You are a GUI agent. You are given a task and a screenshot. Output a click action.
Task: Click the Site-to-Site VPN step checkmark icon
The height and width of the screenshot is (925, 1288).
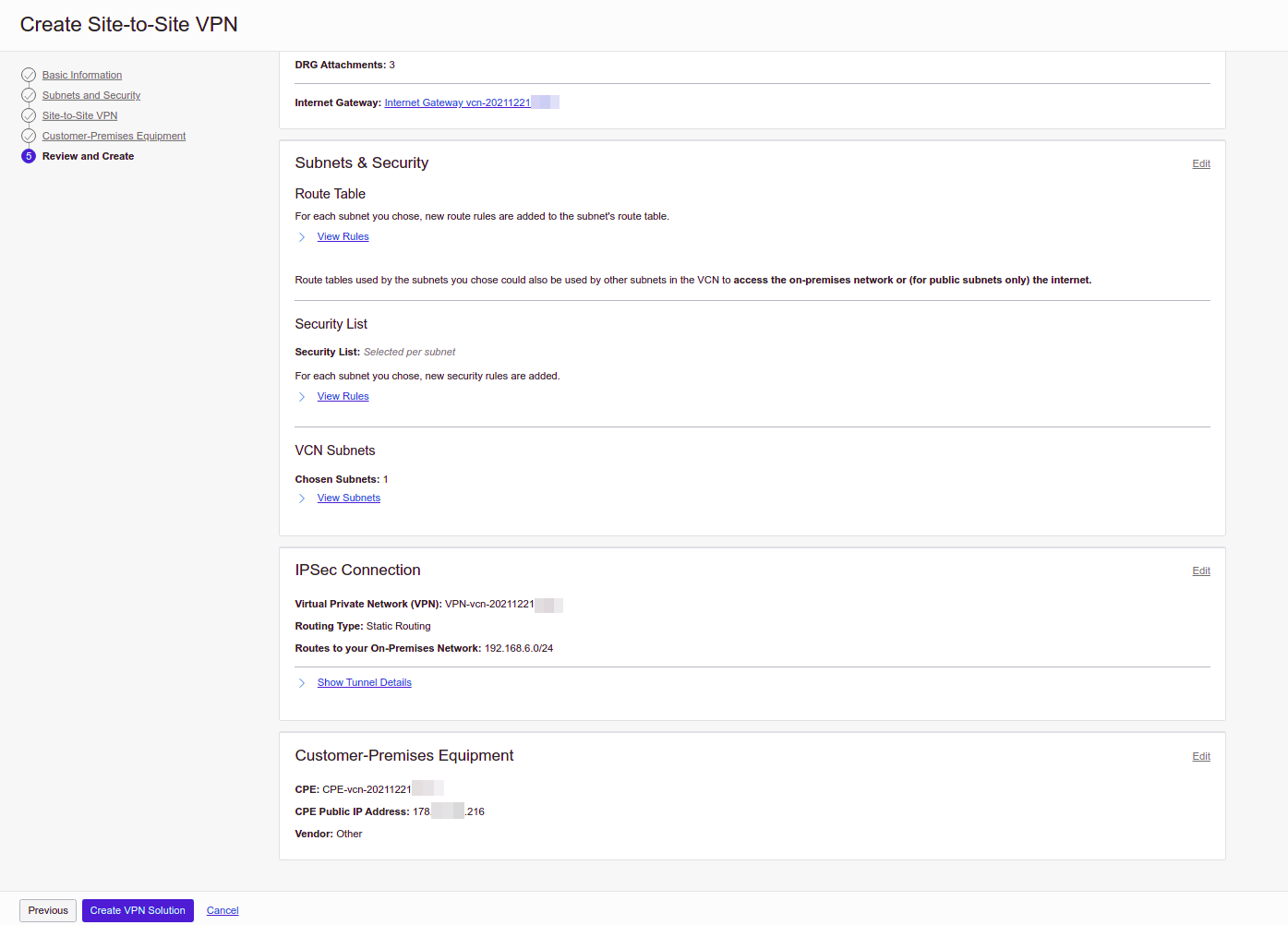point(29,115)
